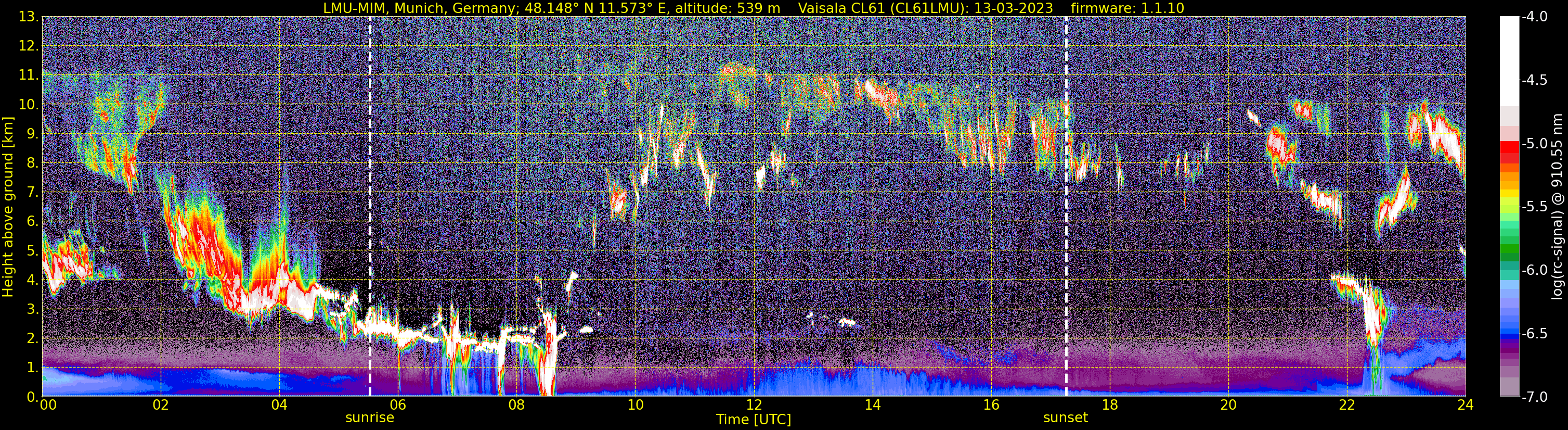This screenshot has height=430, width=1568.
Task: Click the y-axis tick label '6.'
Action: point(32,222)
